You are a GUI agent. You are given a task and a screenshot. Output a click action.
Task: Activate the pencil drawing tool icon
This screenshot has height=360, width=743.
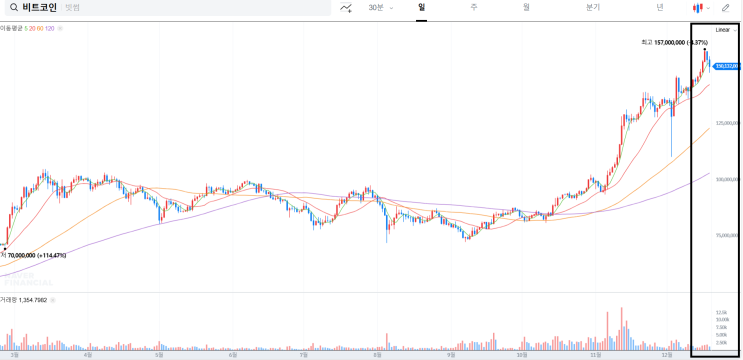click(725, 8)
